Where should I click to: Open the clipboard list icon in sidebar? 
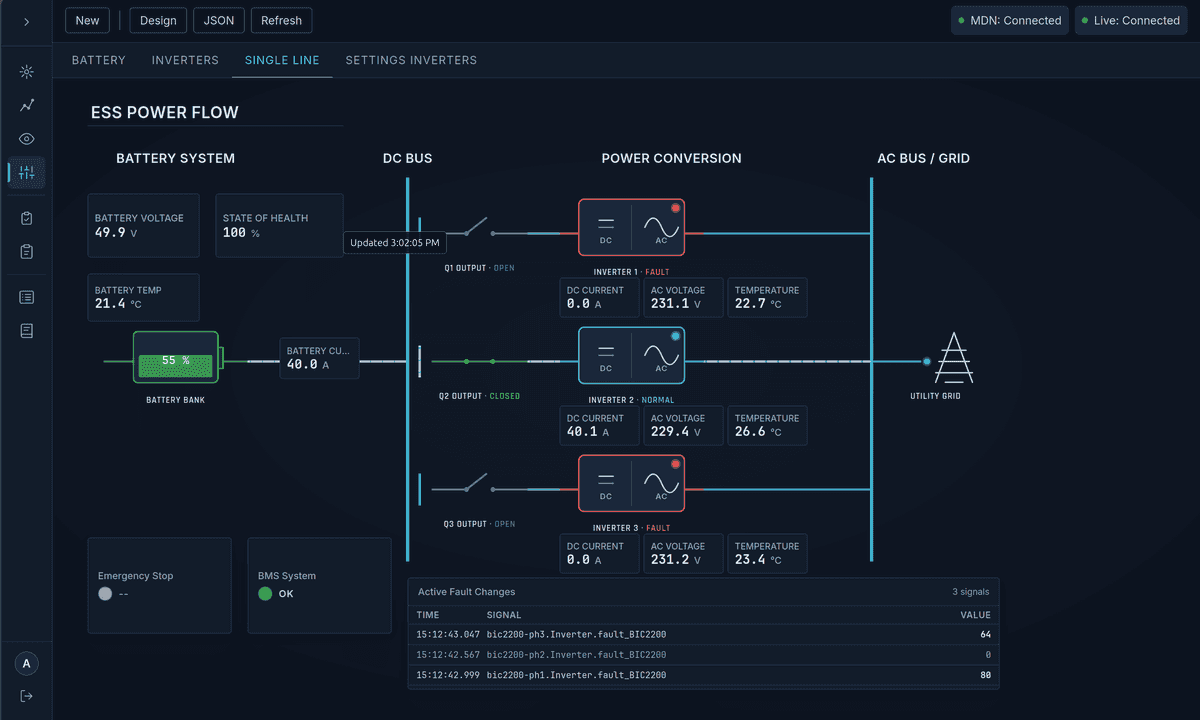tap(27, 252)
